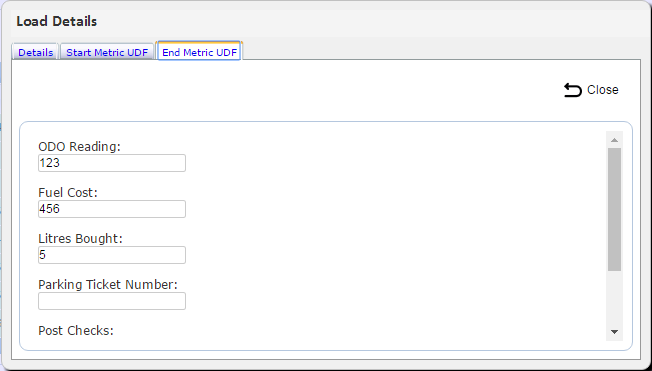Click empty white space inside the form panel

click(x=374, y=233)
